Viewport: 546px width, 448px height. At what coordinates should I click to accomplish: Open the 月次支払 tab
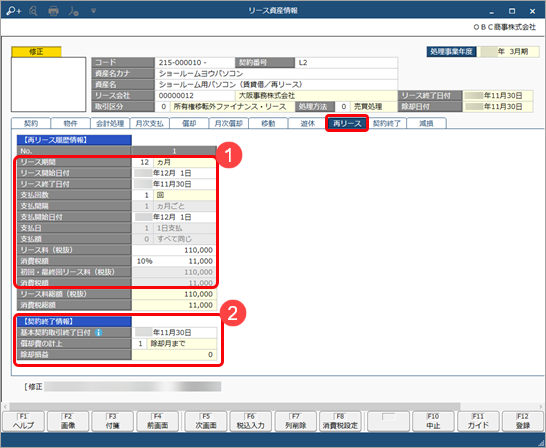click(x=150, y=123)
